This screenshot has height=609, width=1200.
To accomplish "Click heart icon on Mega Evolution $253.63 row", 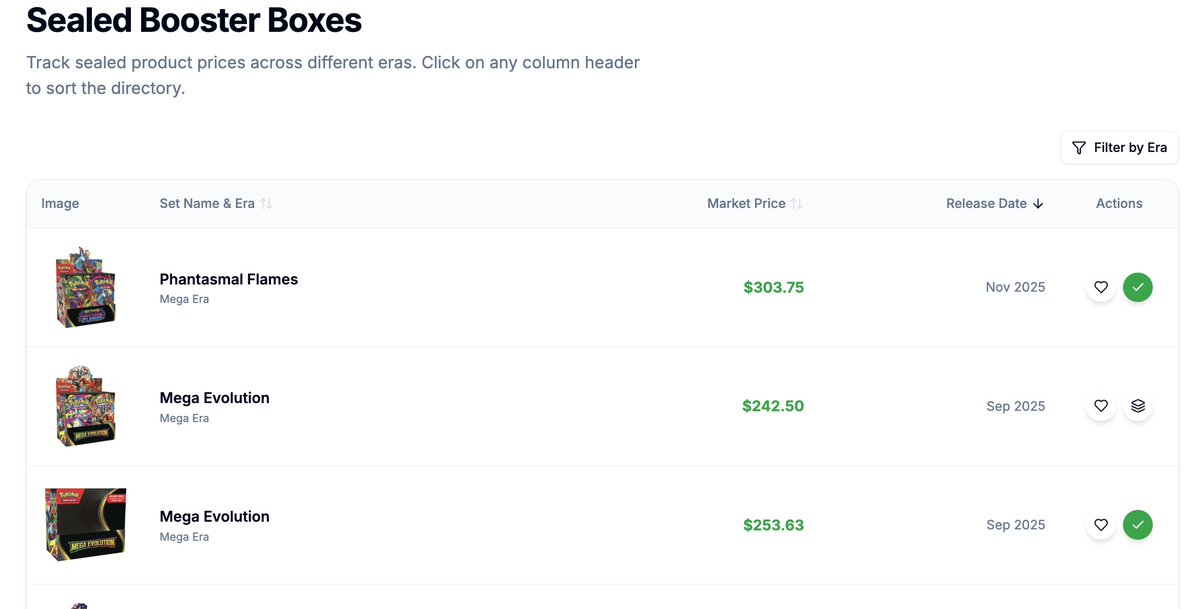I will pyautogui.click(x=1101, y=525).
